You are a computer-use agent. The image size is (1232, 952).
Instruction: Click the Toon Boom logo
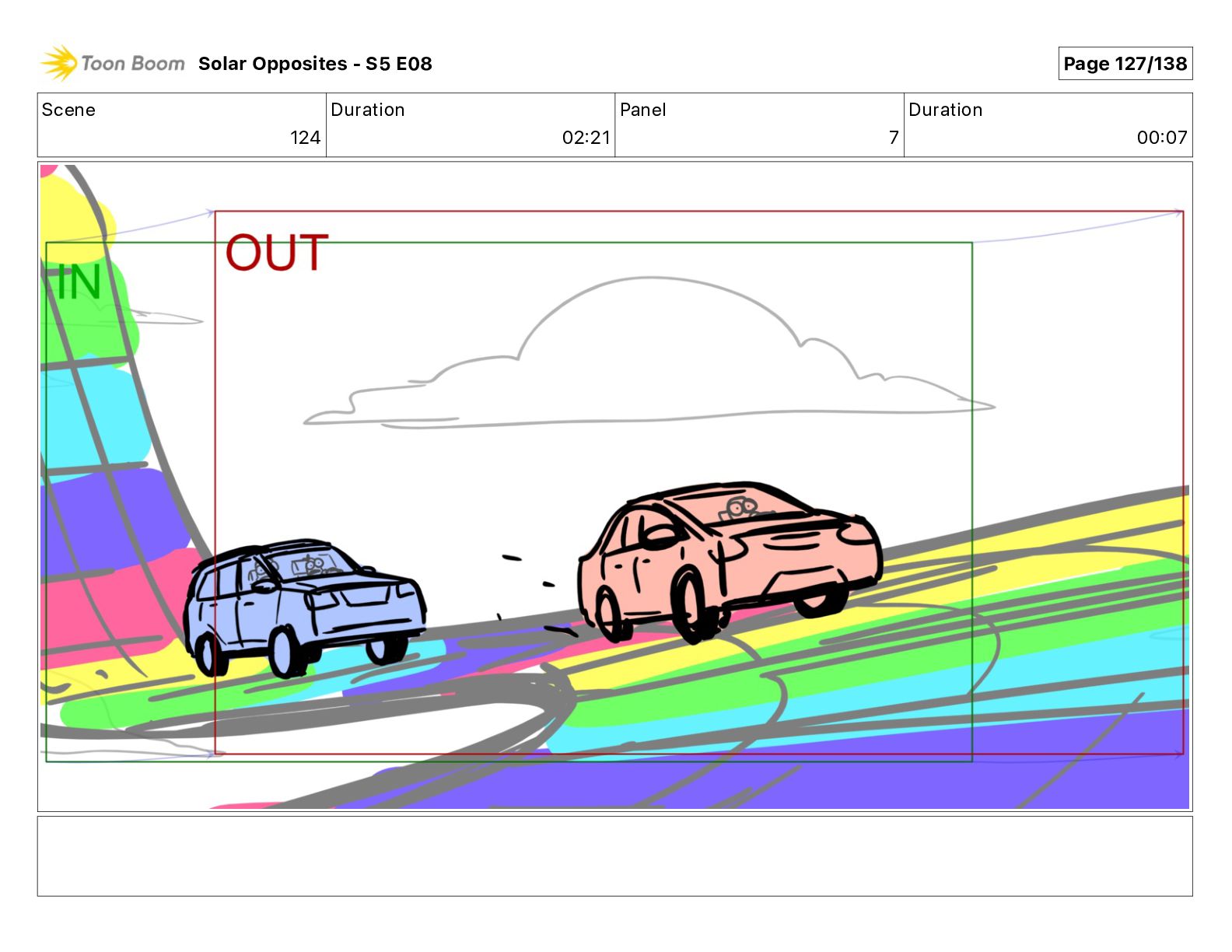(113, 63)
